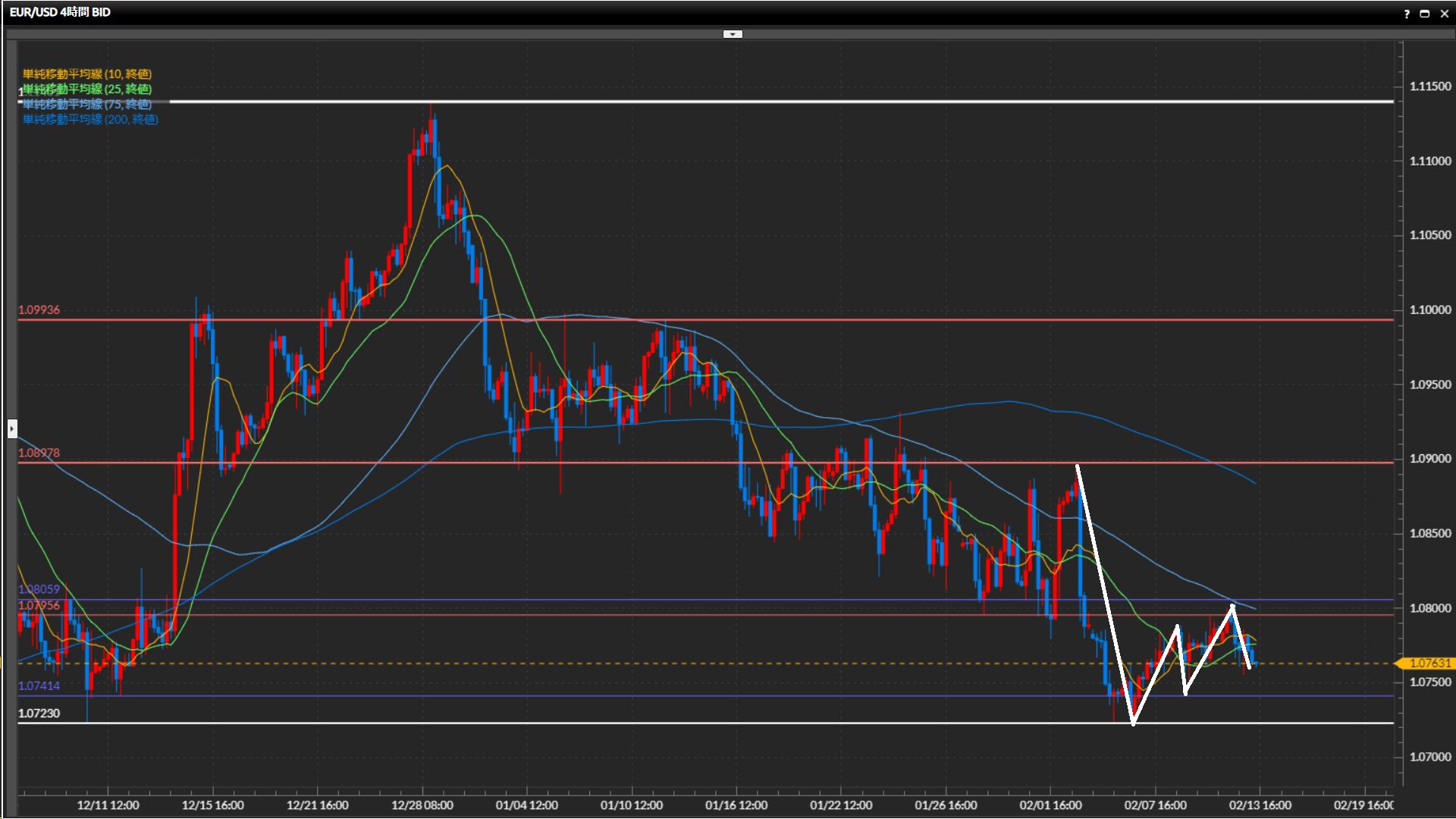This screenshot has width=1456, height=819.
Task: Click the 02/13 16:00 time axis label
Action: coord(1260,805)
